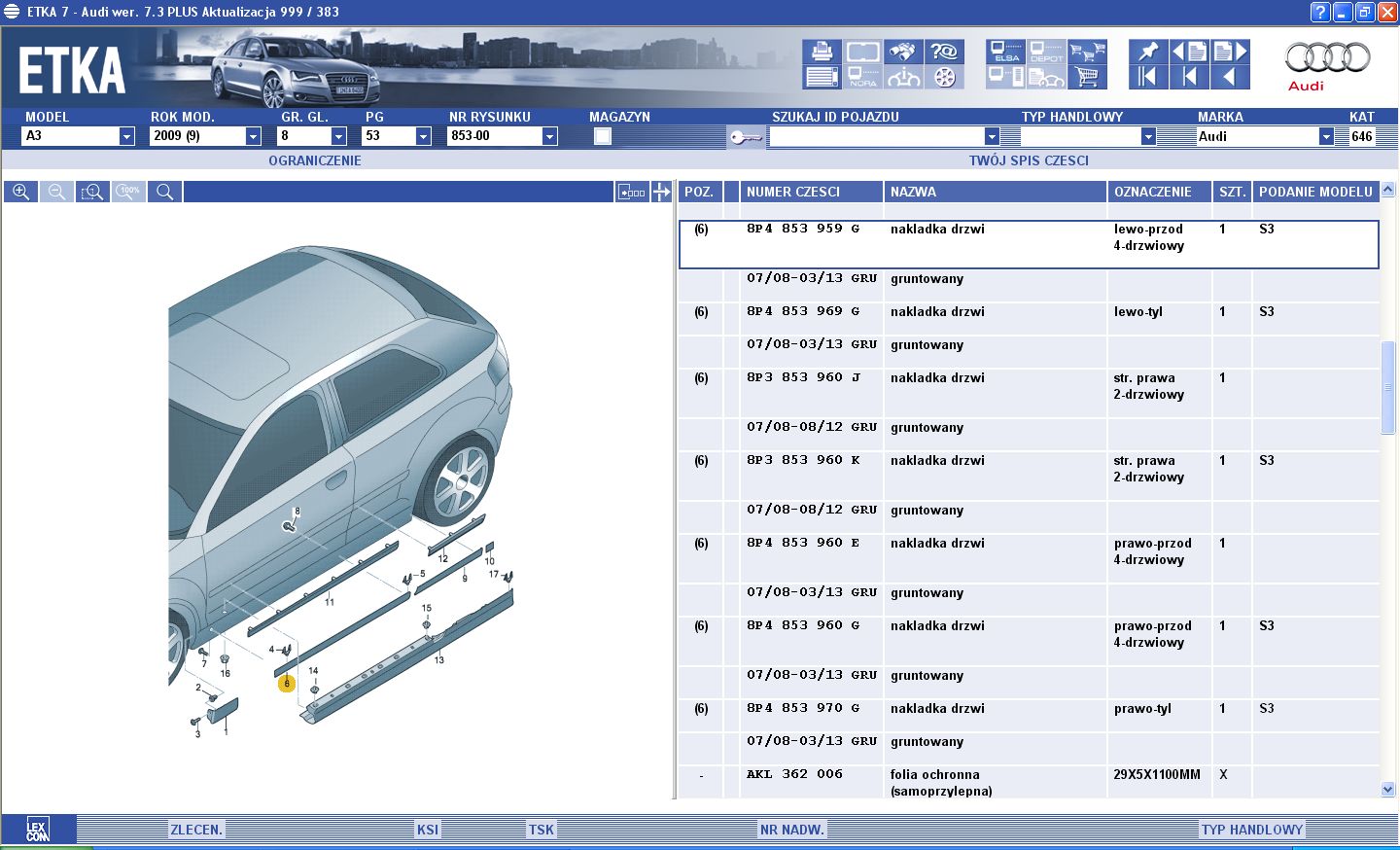
Task: Open the PG 53 dropdown
Action: click(423, 136)
